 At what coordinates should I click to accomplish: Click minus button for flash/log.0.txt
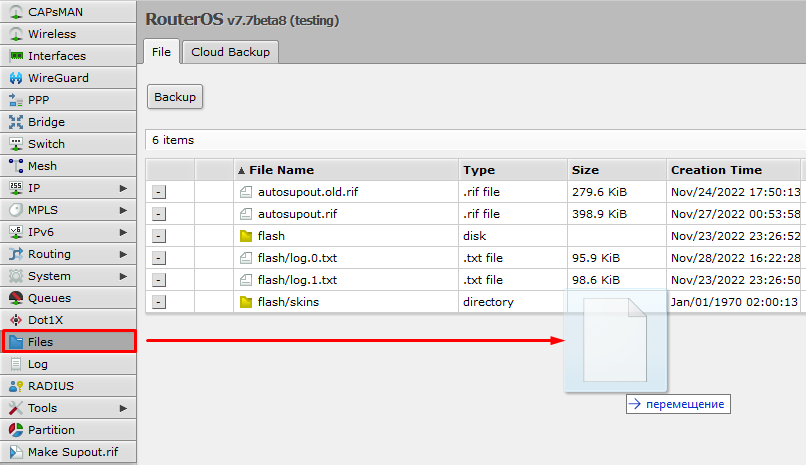coord(159,258)
